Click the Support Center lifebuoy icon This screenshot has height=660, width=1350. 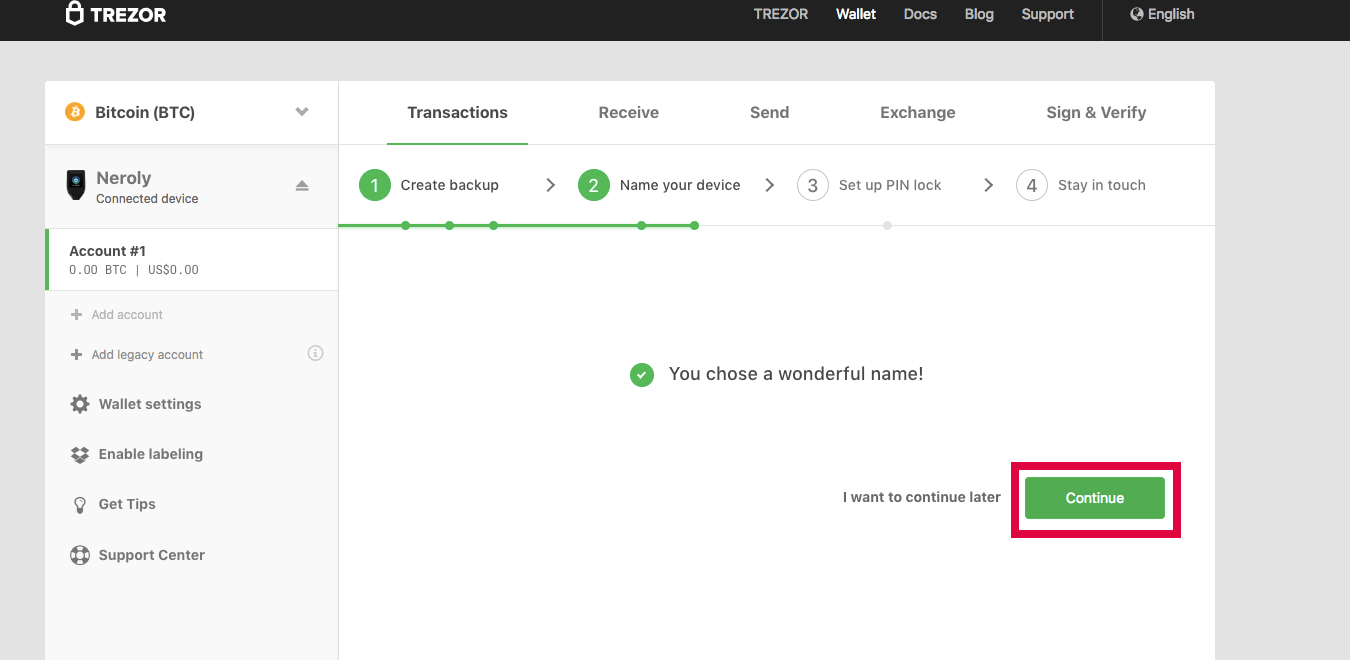tap(80, 555)
